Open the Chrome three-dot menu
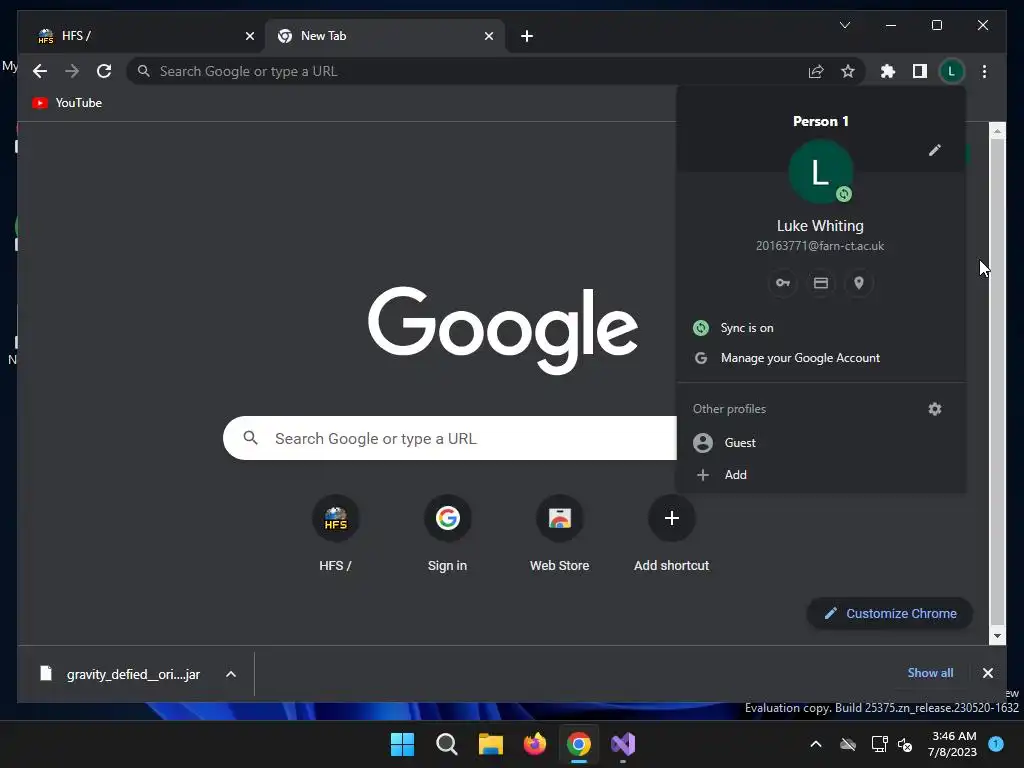1024x768 pixels. click(x=984, y=71)
